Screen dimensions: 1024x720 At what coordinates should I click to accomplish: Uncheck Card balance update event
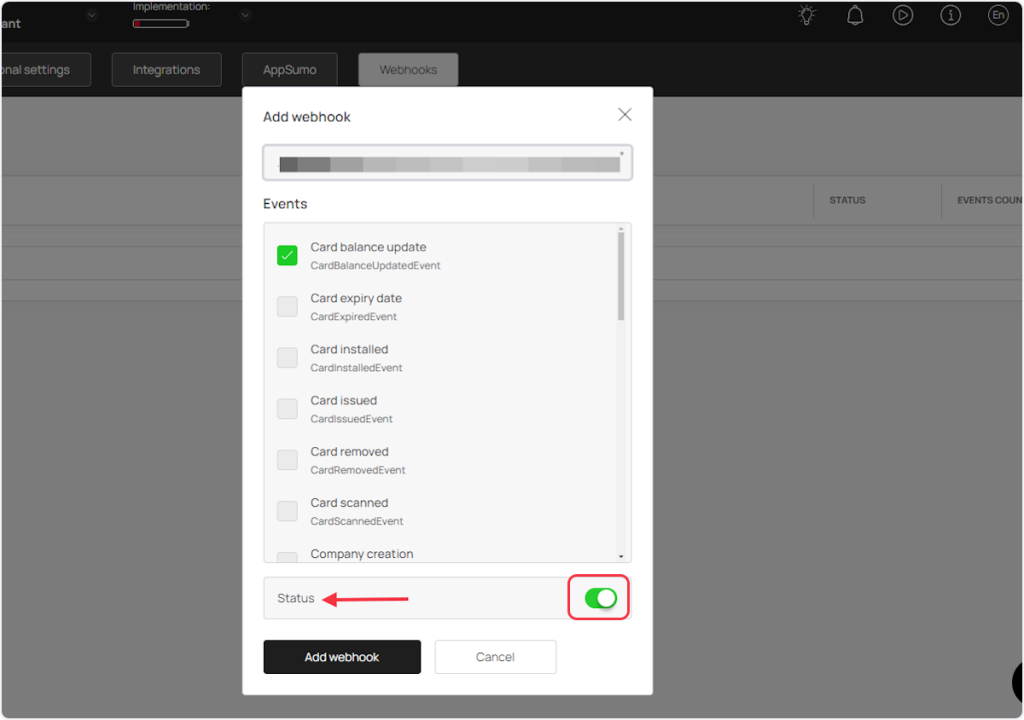click(287, 255)
